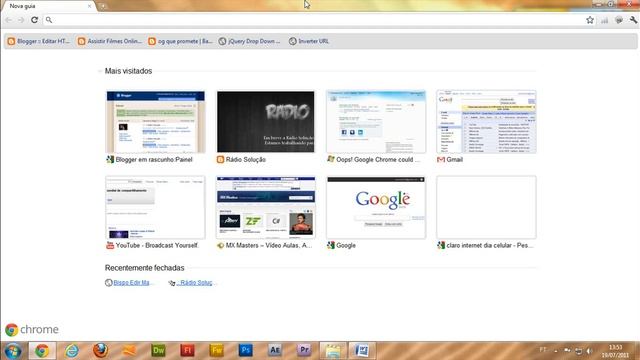Screen dimensions: 640x360
Task: Open the Word document taskbar window
Action: [362, 351]
